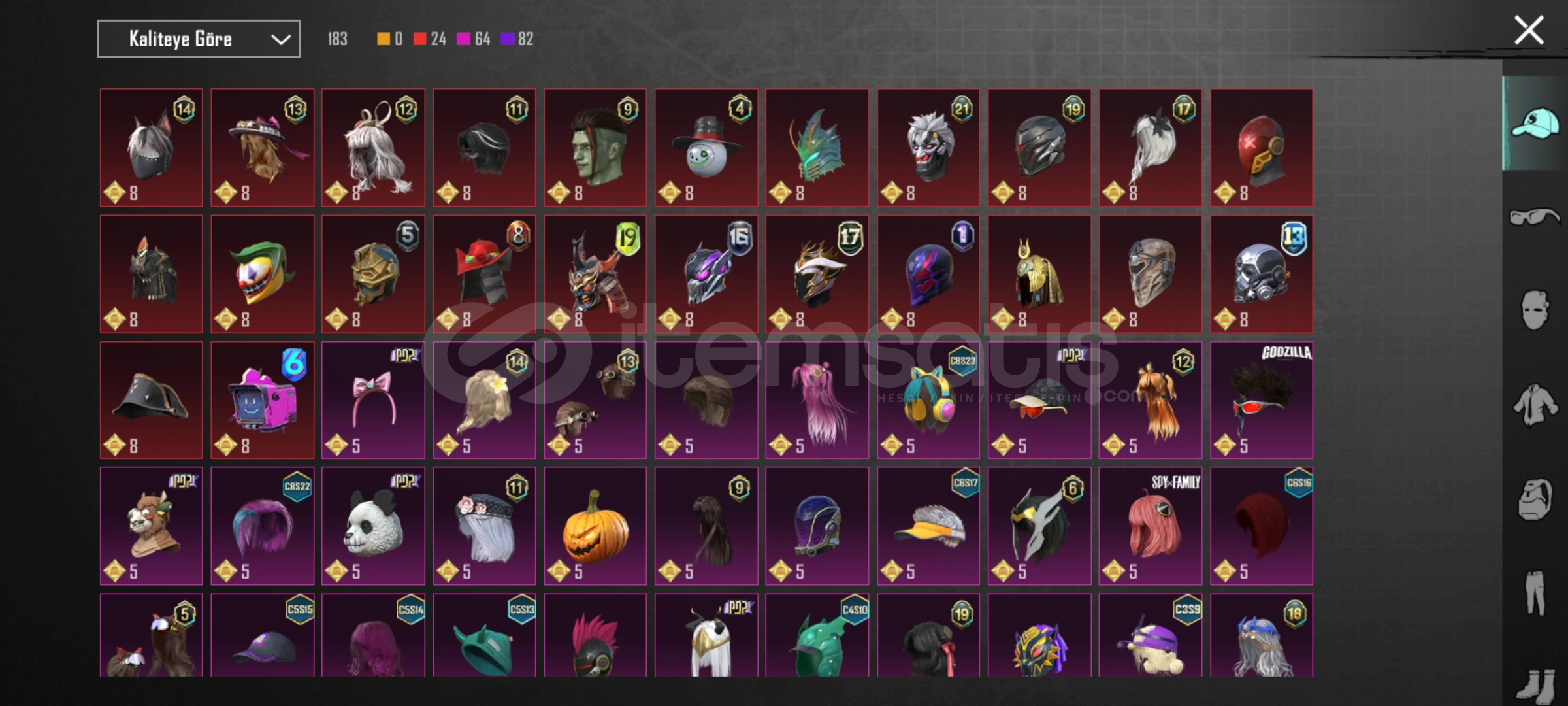Image resolution: width=1568 pixels, height=706 pixels.
Task: Choose the panda head mask item
Action: [373, 526]
